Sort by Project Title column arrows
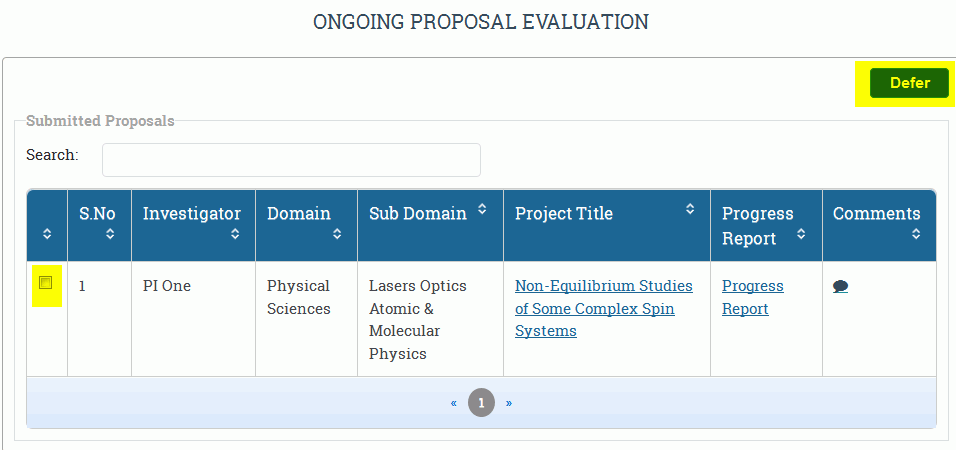 [x=690, y=209]
